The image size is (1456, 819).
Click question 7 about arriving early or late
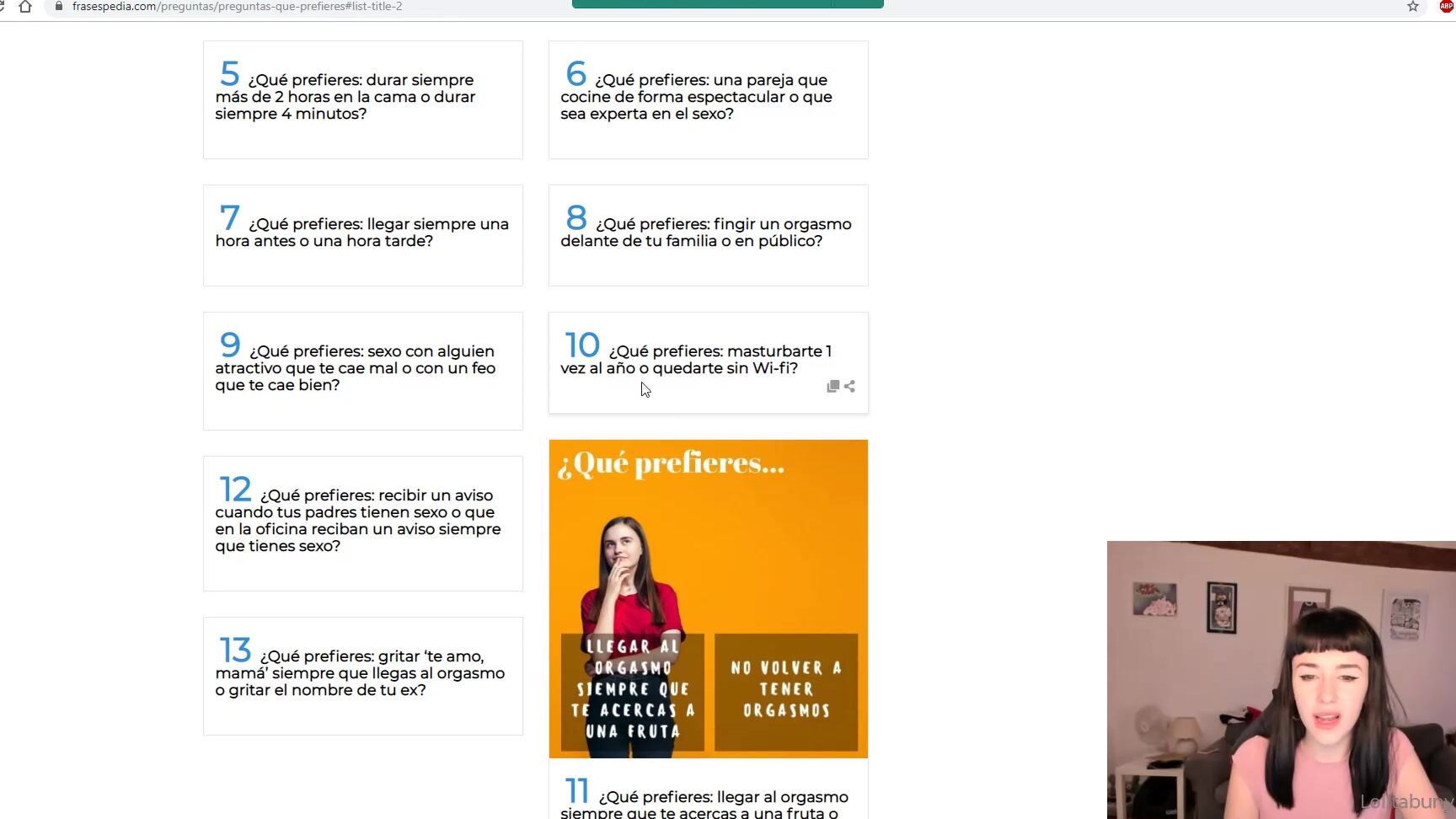362,235
